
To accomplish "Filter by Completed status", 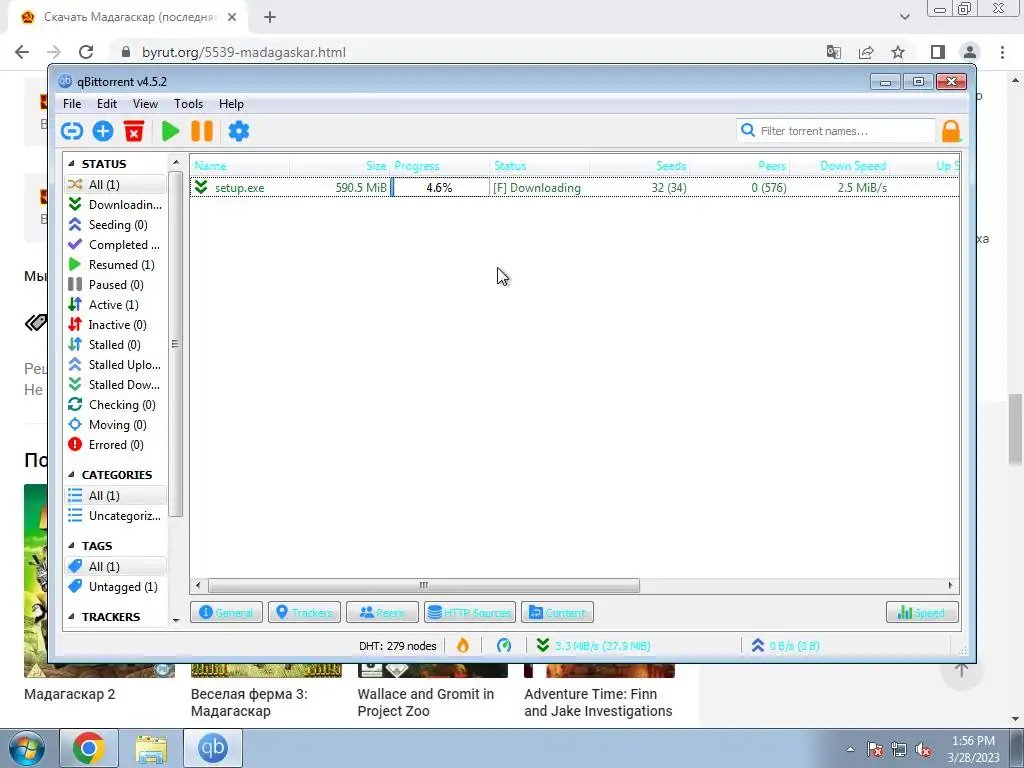I will coord(116,245).
